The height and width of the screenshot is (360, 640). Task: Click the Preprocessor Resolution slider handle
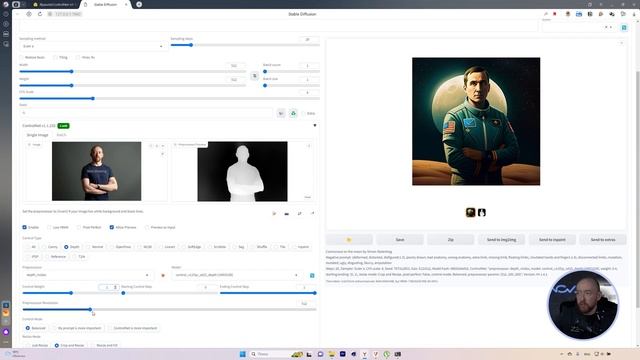90,309
